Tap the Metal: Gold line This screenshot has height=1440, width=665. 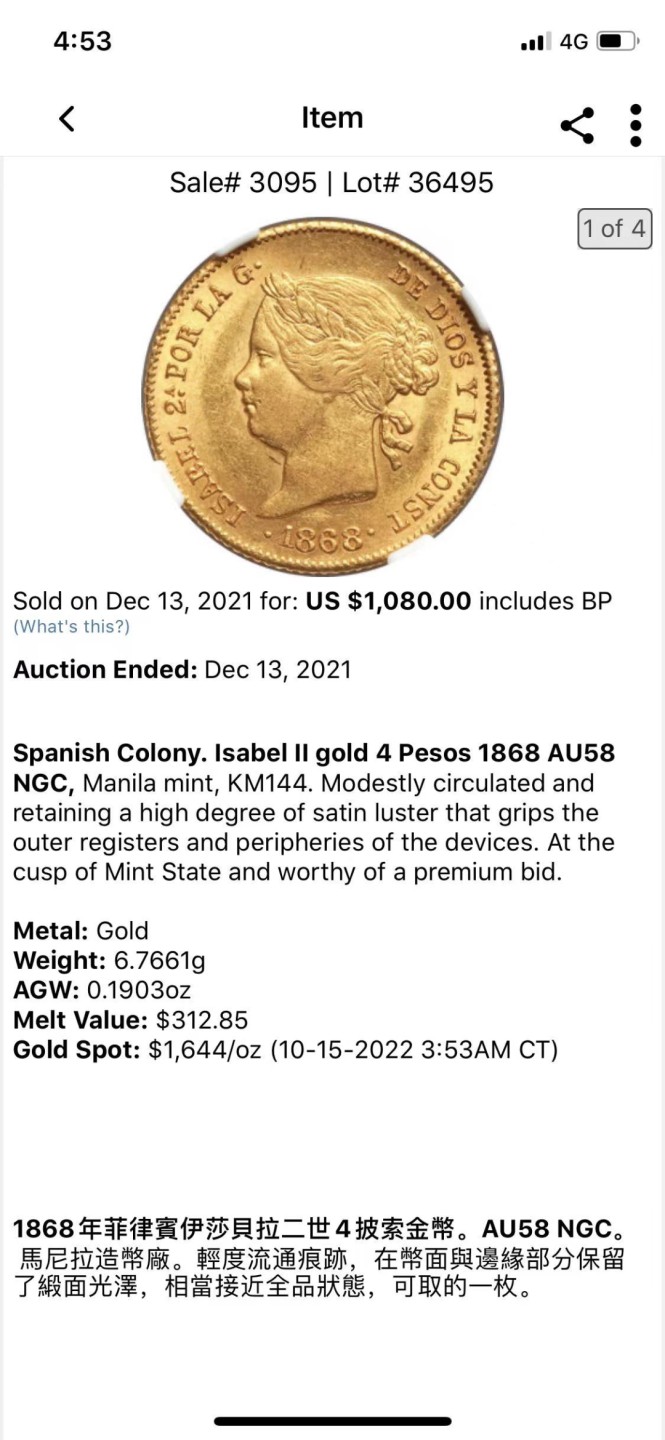click(80, 931)
